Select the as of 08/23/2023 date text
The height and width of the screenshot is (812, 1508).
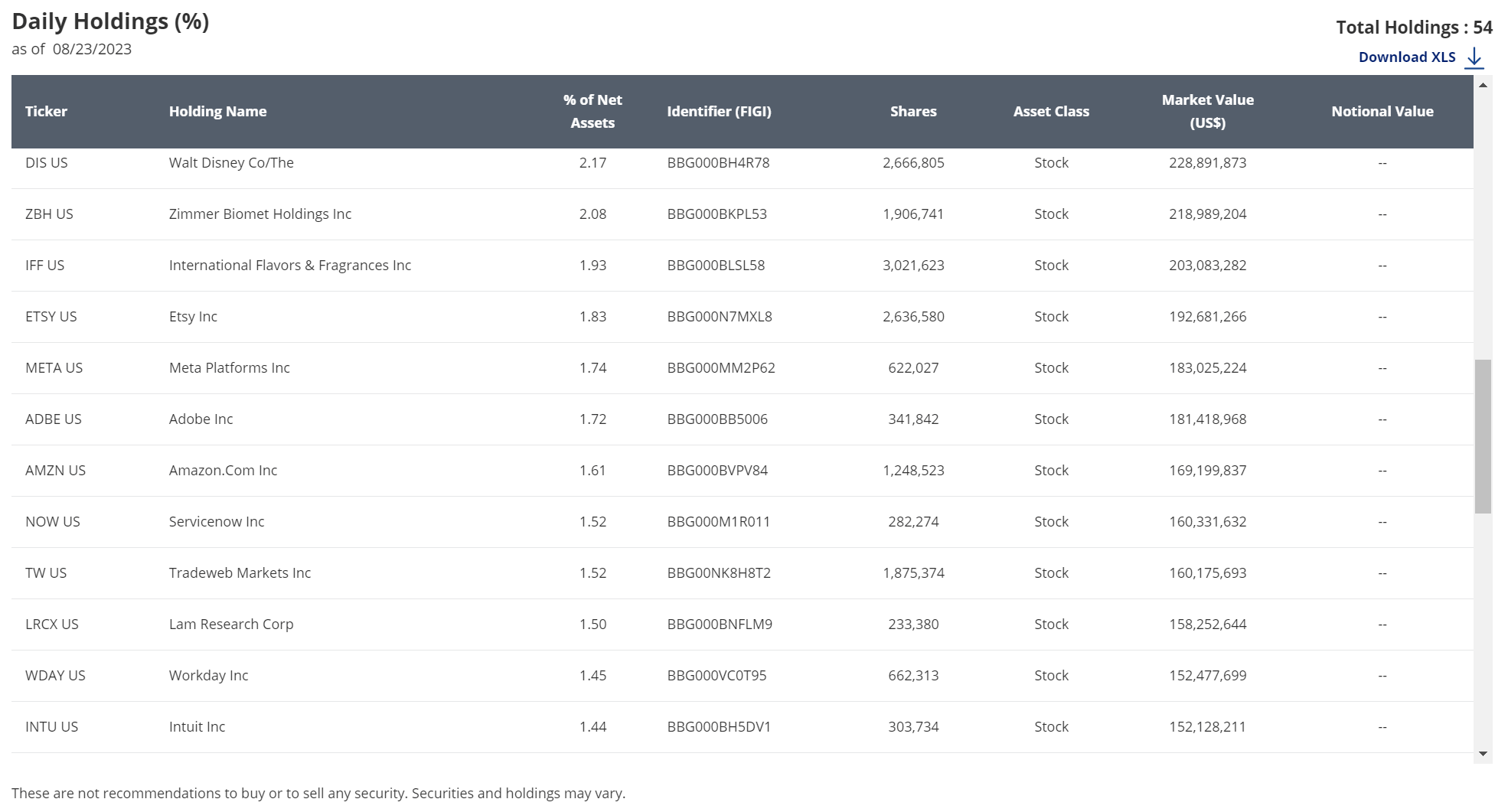71,49
